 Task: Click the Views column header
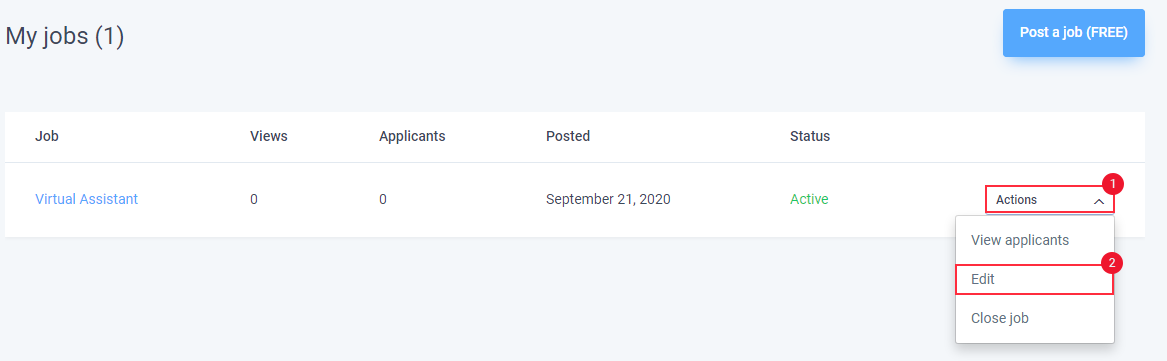click(269, 136)
